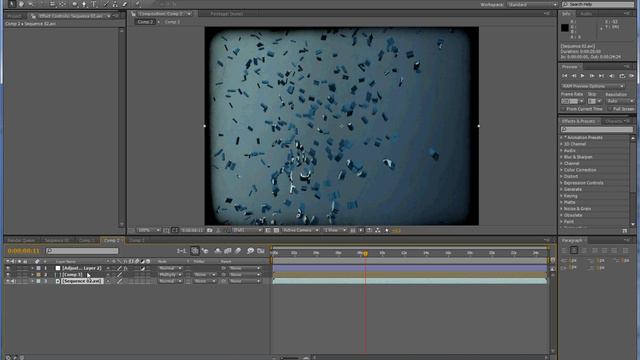
Task: Enable Motion Blur for all layers
Action: click(x=238, y=251)
